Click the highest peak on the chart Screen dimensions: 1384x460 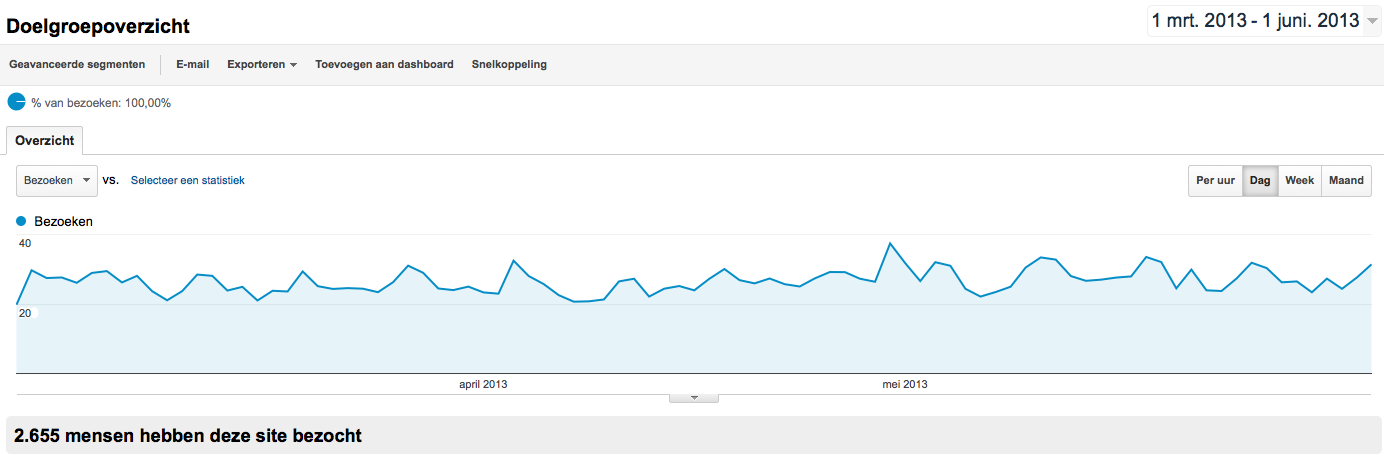890,243
